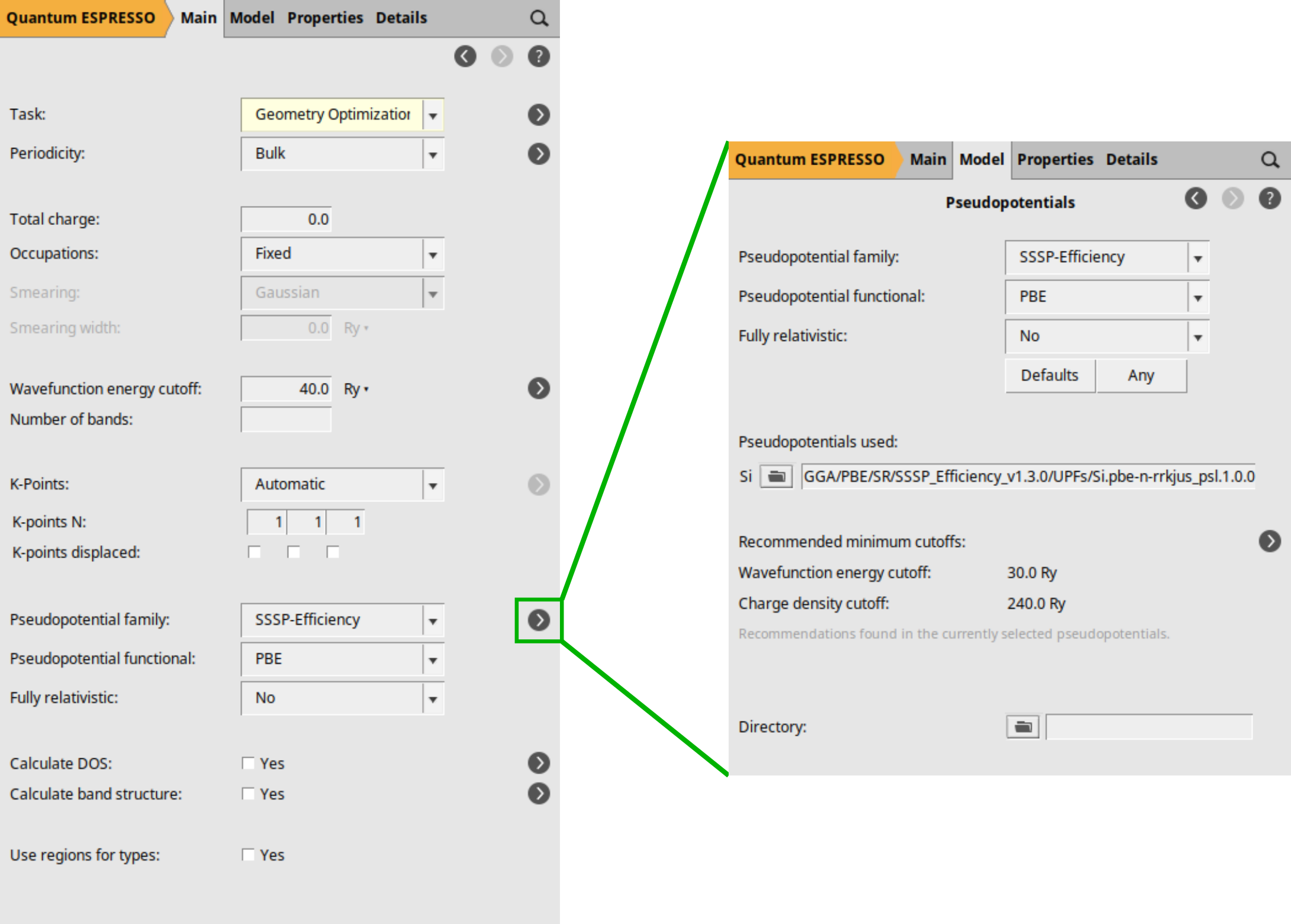1291x924 pixels.
Task: Open help in the left panel
Action: [x=539, y=56]
